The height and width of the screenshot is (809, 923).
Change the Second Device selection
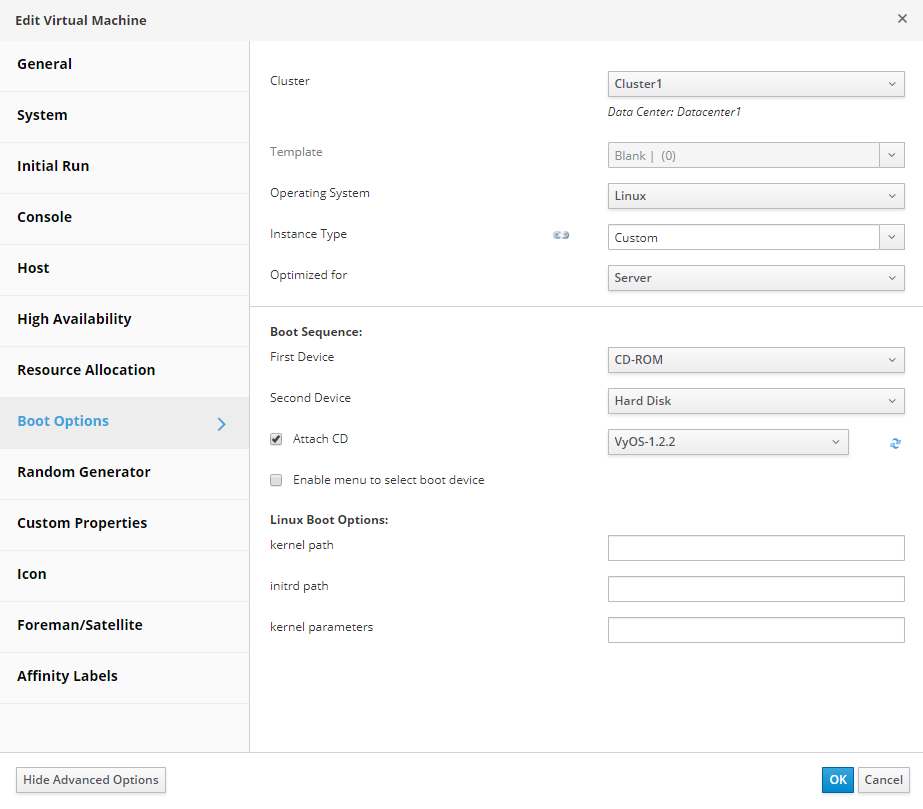[x=755, y=401]
